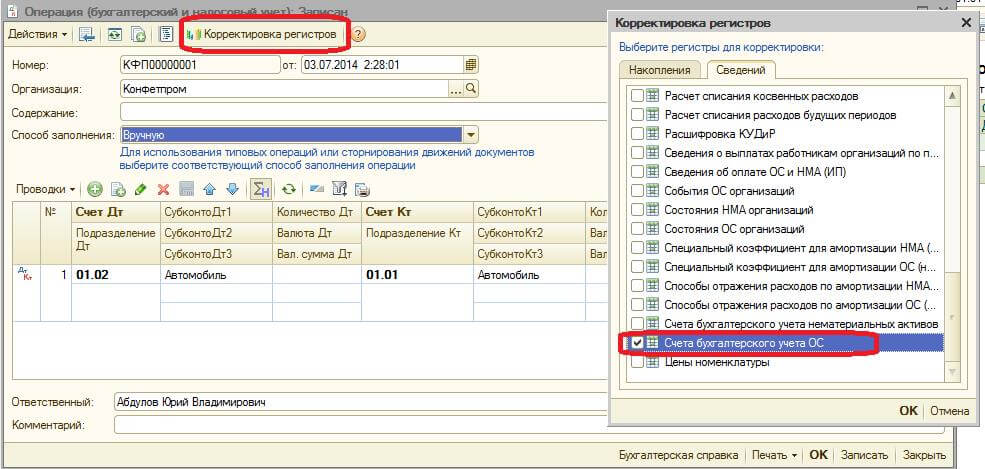Image resolution: width=985 pixels, height=469 pixels.
Task: Refresh entries with the green arrows icon
Action: pyautogui.click(x=289, y=189)
